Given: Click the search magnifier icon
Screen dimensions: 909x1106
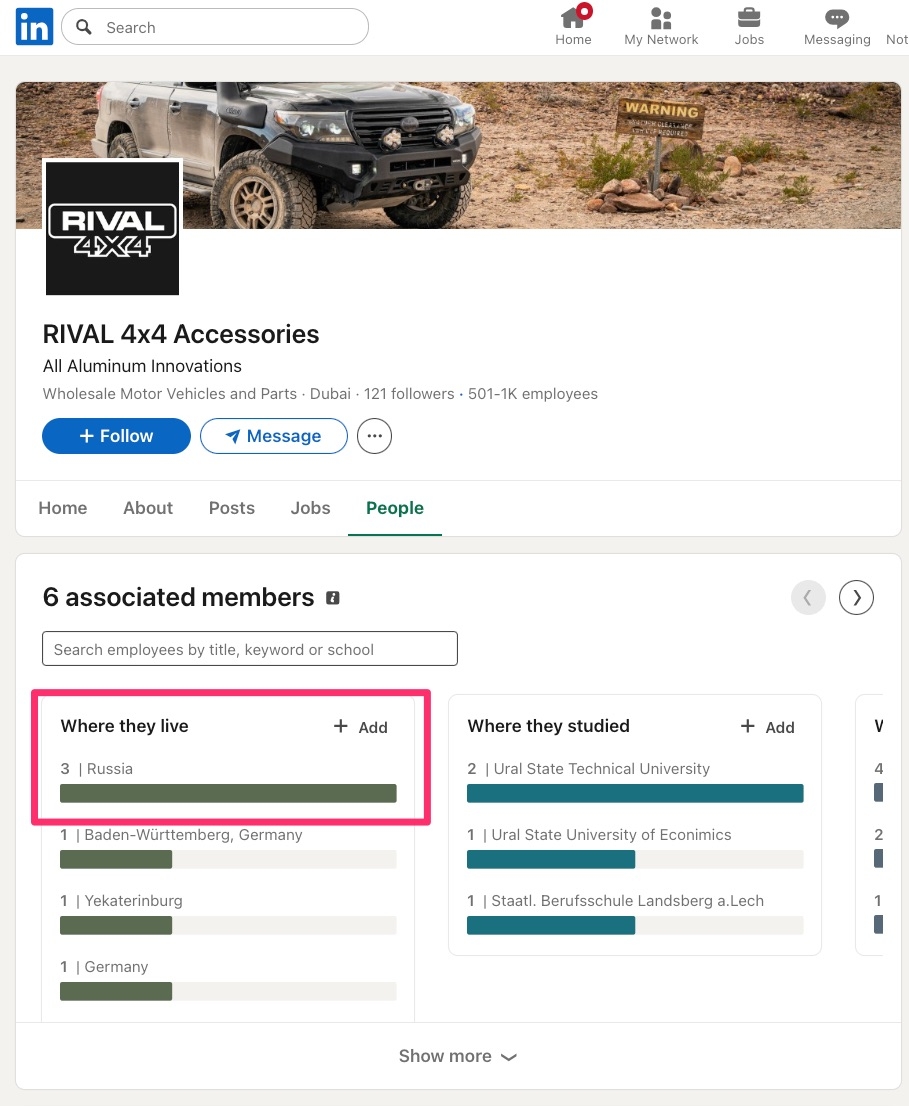Looking at the screenshot, I should (x=84, y=27).
